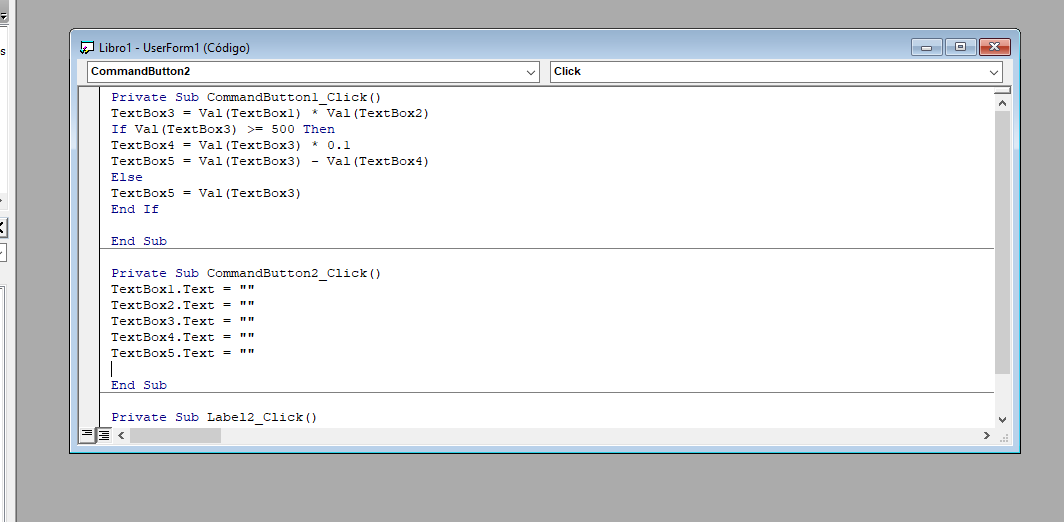Click the 'End If' line
This screenshot has width=1064, height=522.
(x=135, y=209)
